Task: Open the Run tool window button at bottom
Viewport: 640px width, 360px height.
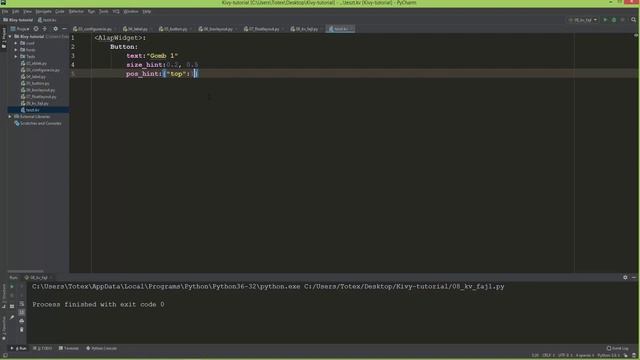Action: pyautogui.click(x=19, y=349)
